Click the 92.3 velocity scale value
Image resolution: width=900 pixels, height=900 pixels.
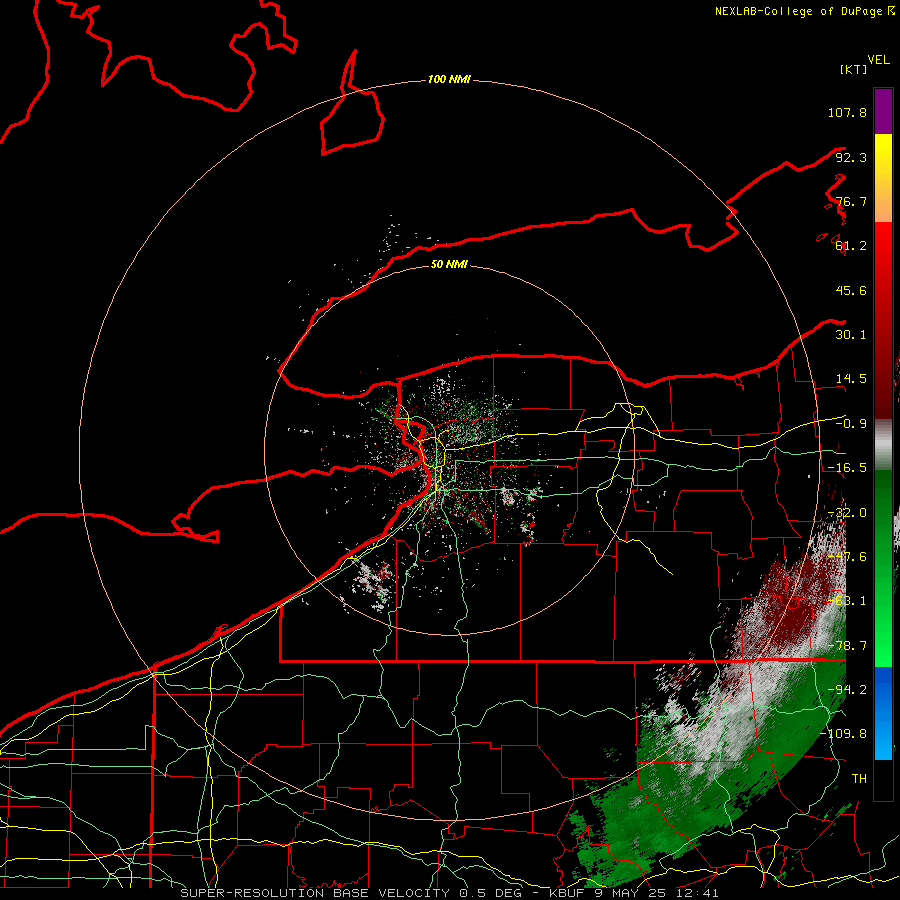click(851, 157)
